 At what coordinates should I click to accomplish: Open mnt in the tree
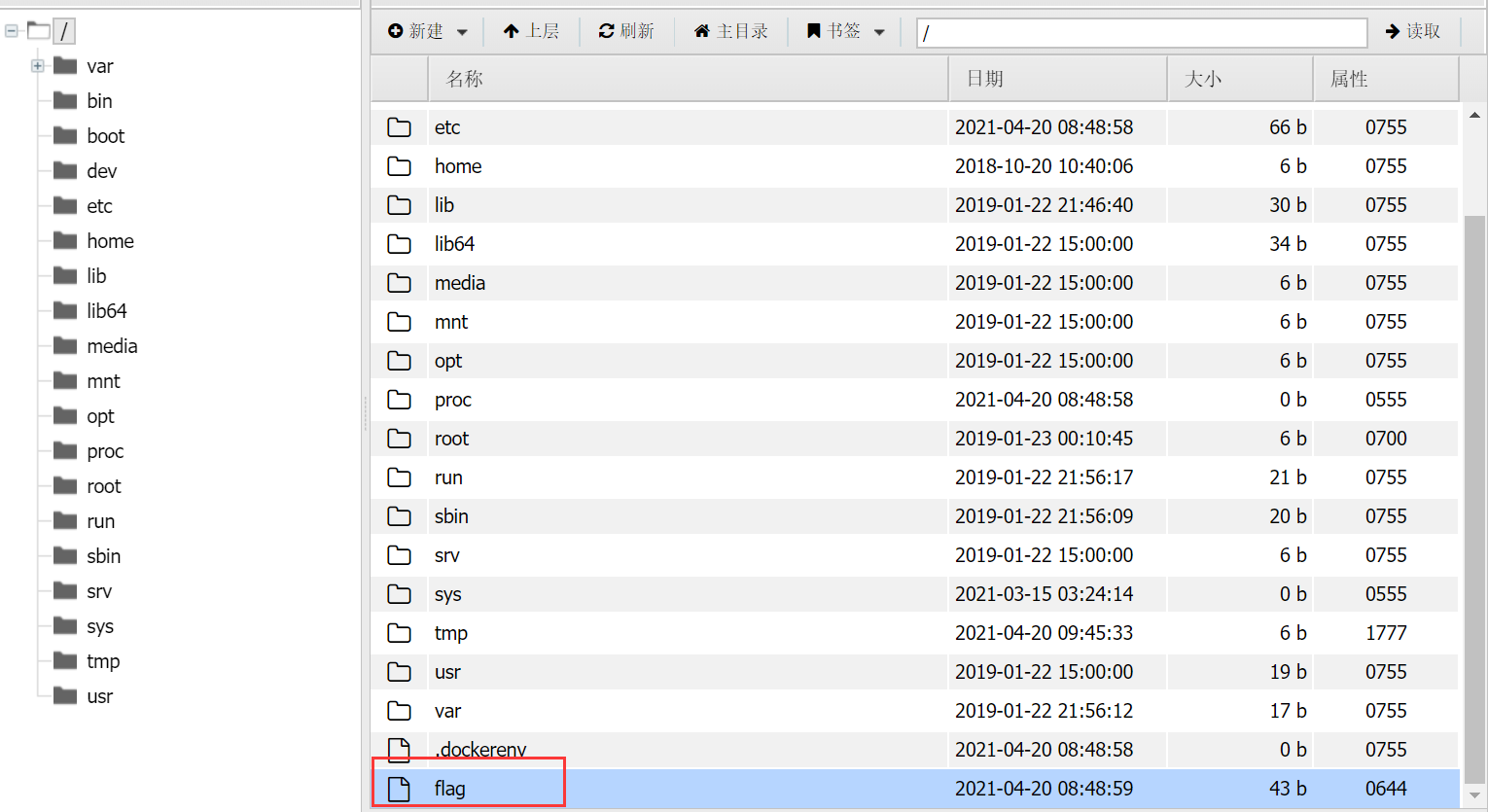coord(103,381)
